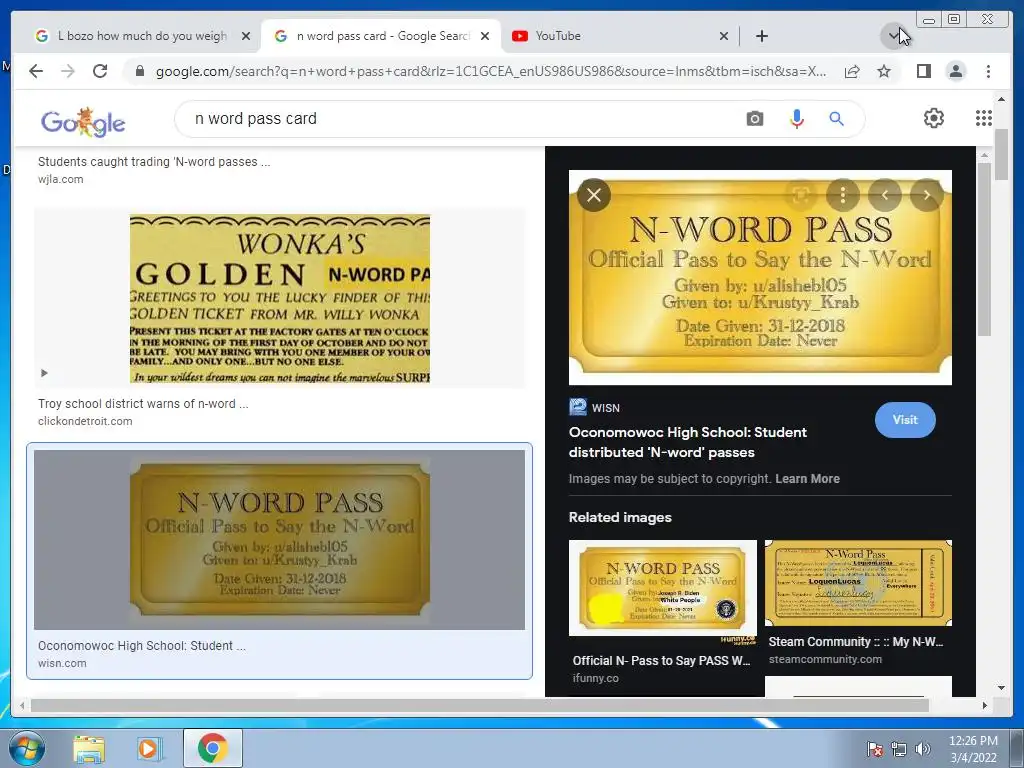
Task: Open the preview three-dot options menu
Action: point(842,195)
